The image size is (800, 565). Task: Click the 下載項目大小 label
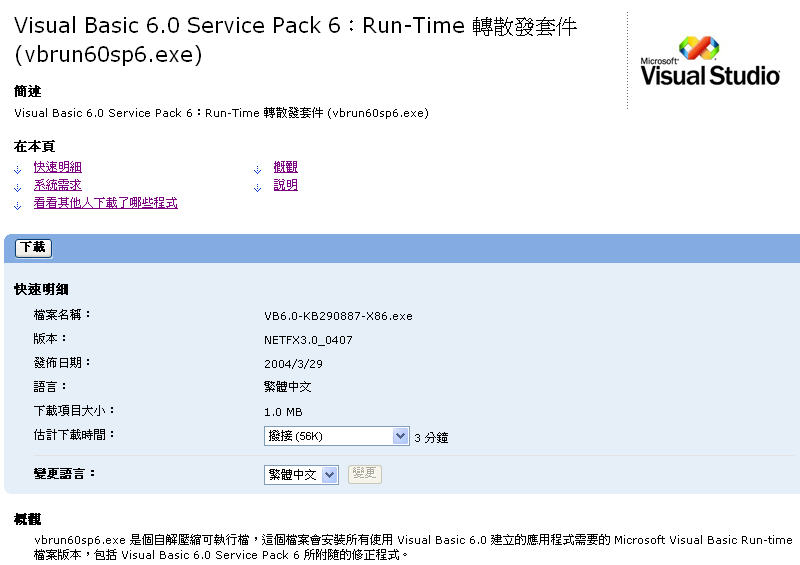coord(74,410)
